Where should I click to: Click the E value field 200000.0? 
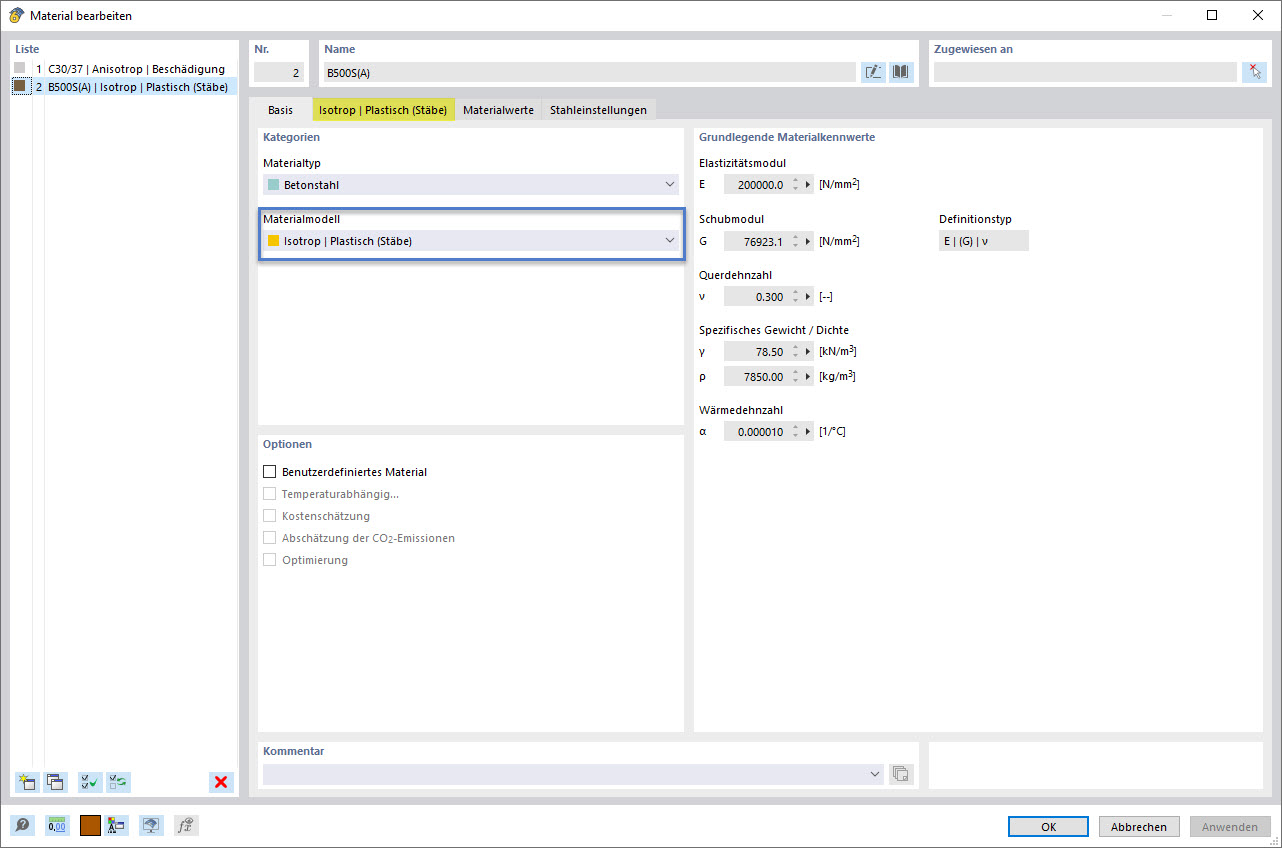tap(756, 185)
